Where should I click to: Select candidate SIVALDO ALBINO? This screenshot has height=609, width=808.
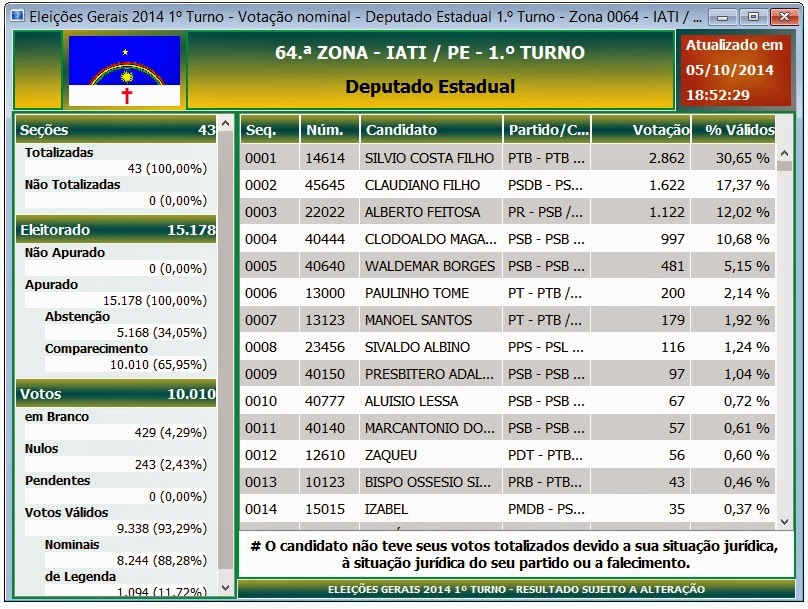508,347
